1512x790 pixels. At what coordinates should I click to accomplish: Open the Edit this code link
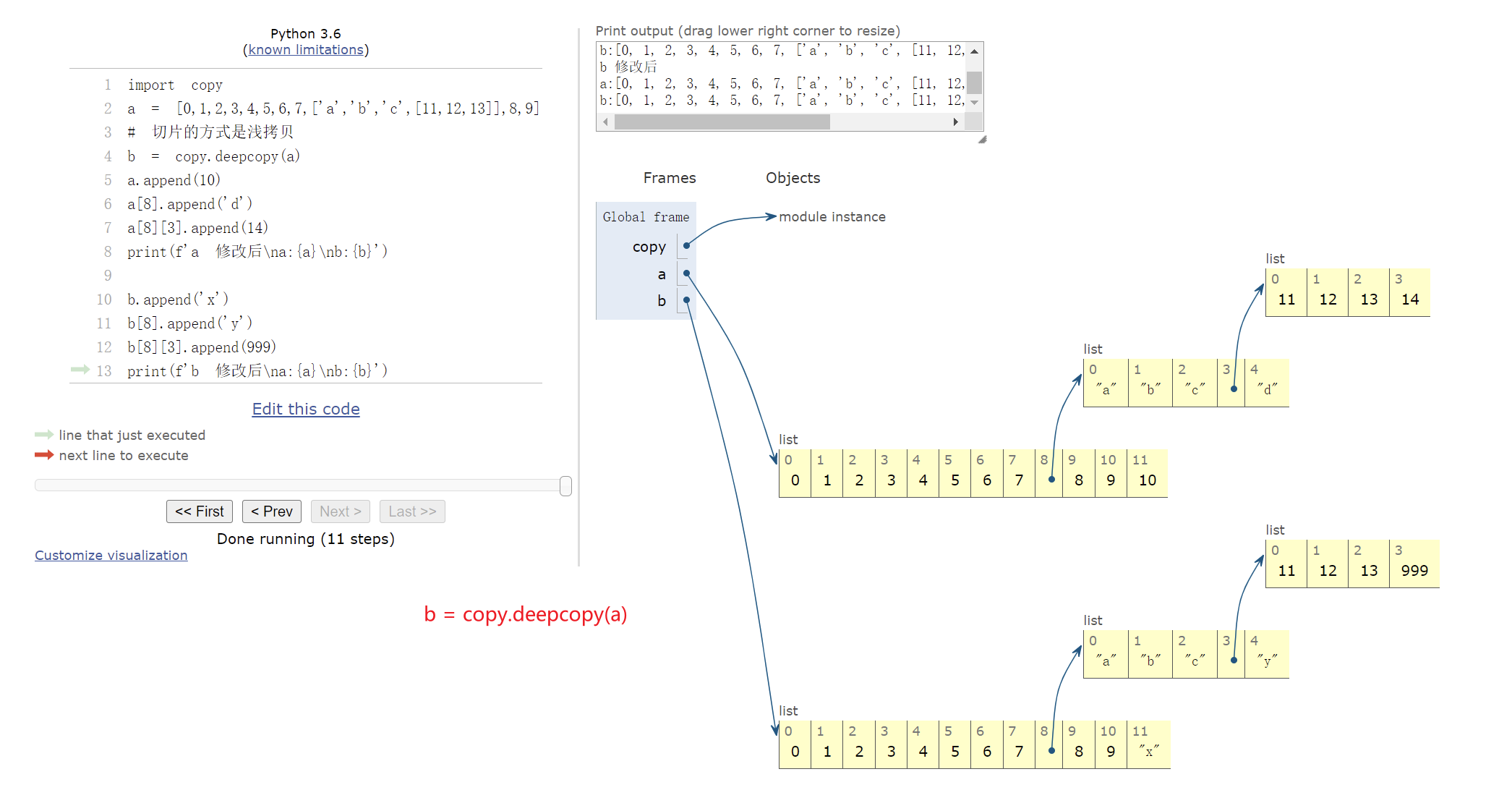pos(306,409)
